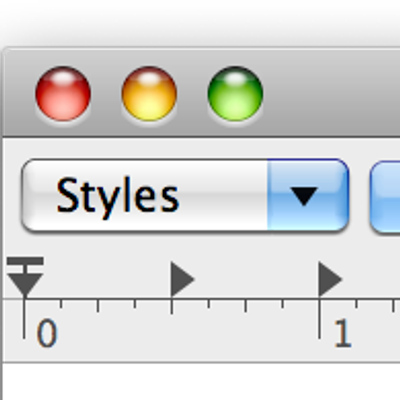The height and width of the screenshot is (400, 400).
Task: Select the one-inch tab stop arrow
Action: coord(330,279)
